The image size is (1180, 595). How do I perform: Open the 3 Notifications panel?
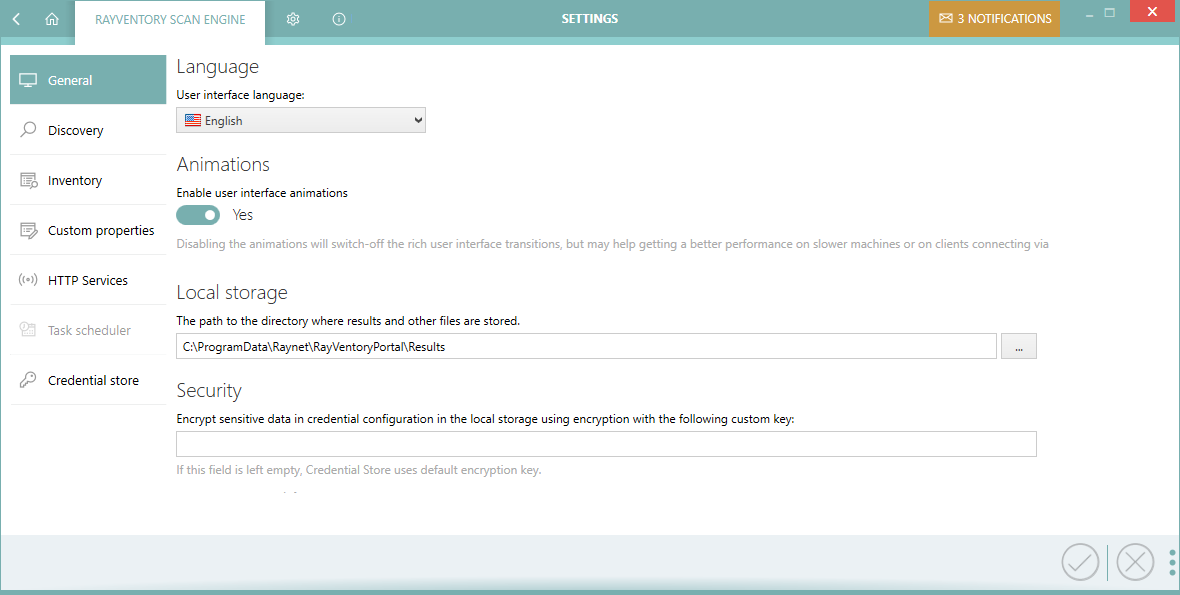(x=994, y=18)
